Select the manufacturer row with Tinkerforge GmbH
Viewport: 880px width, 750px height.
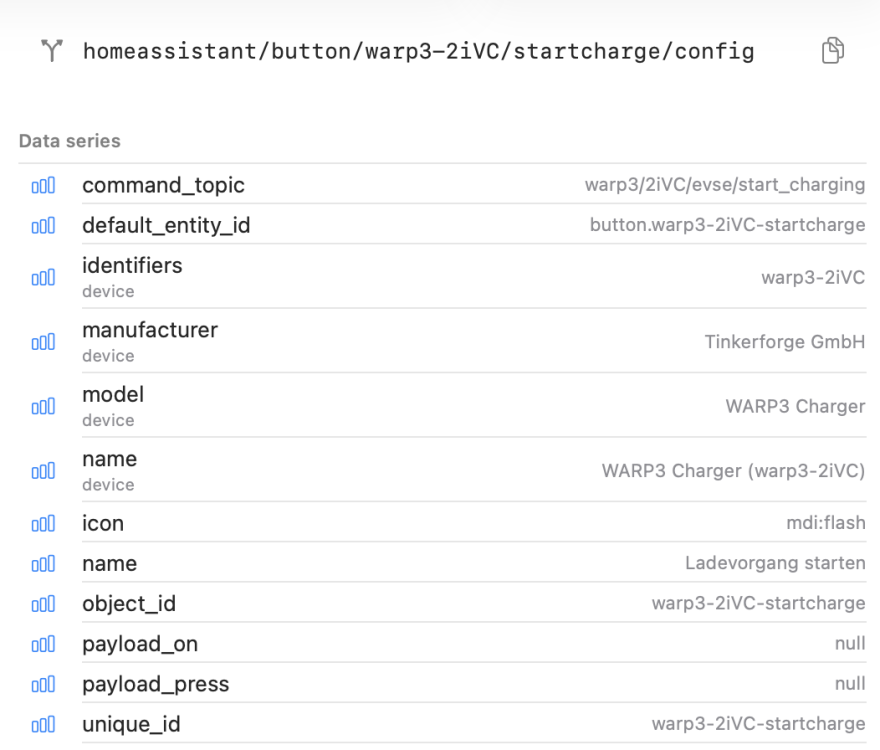442,341
